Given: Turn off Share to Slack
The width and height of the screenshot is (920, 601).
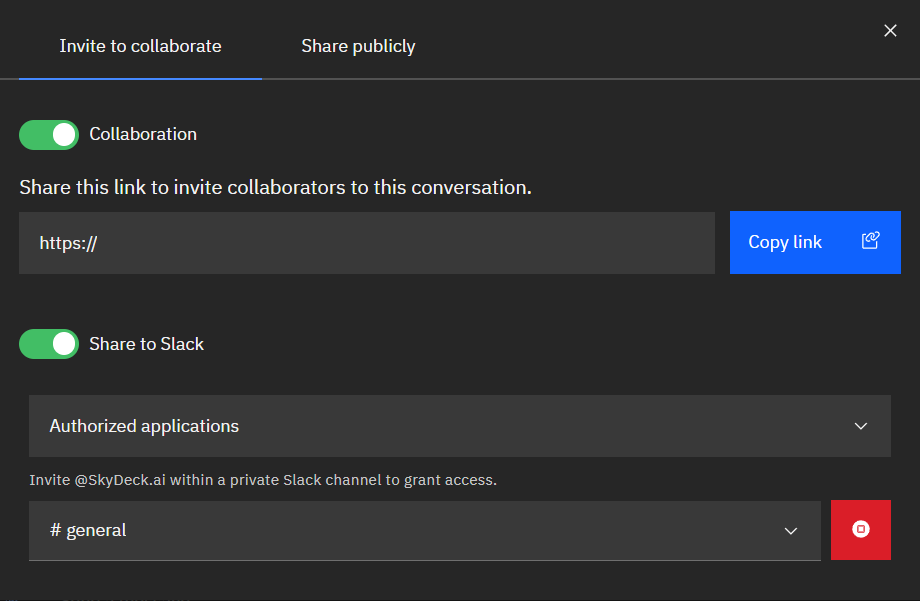Looking at the screenshot, I should 48,344.
